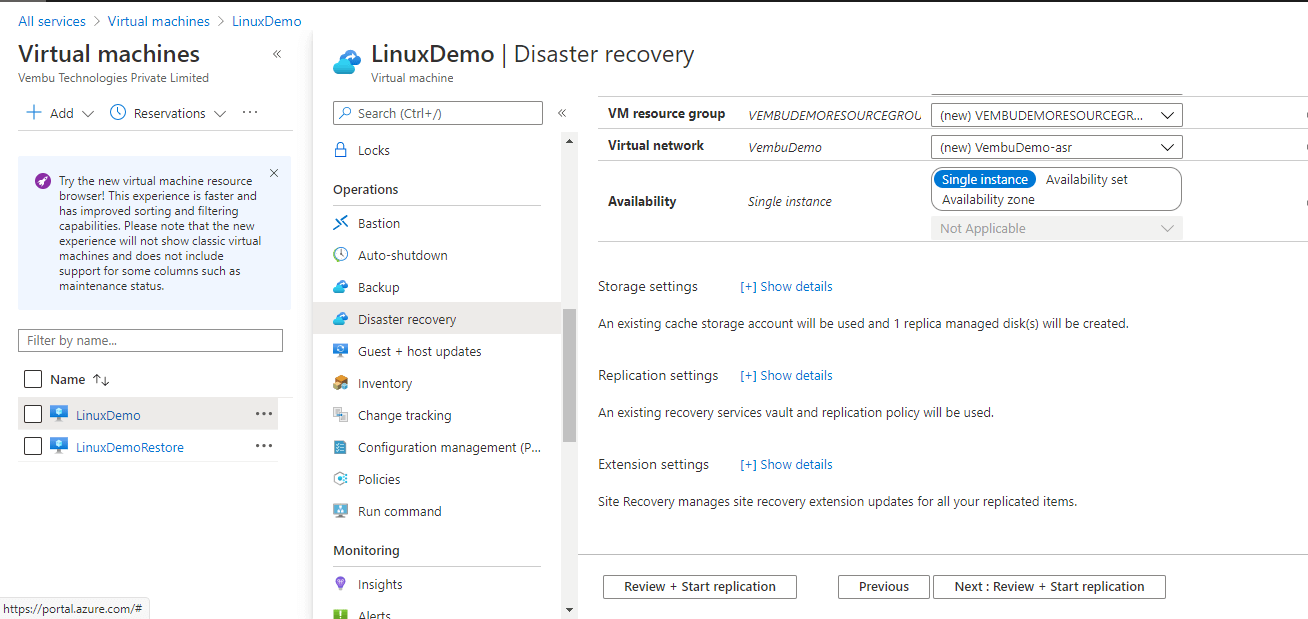Click the Backup cloud icon

(340, 287)
